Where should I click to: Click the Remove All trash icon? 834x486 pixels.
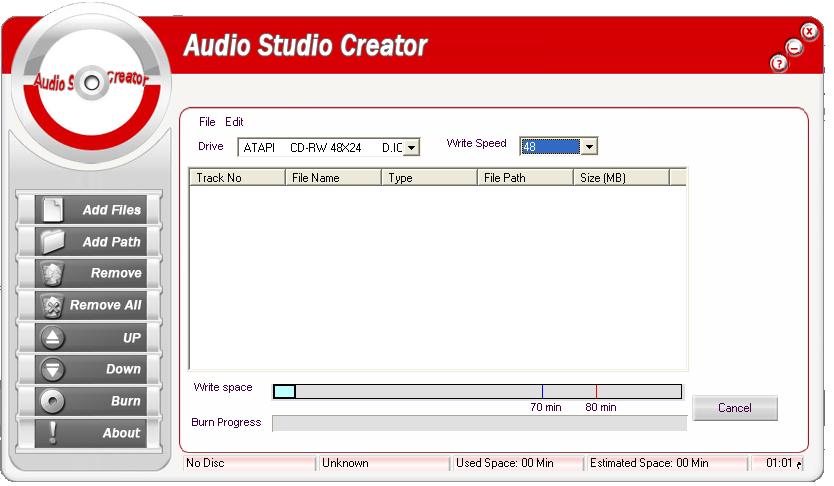[53, 305]
